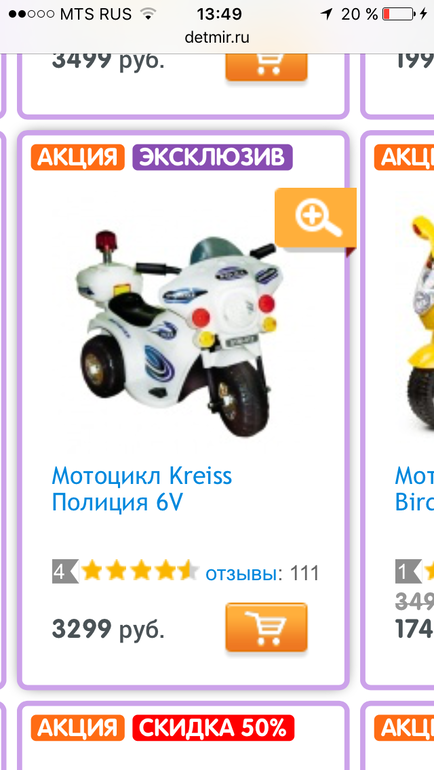Tap the location arrow icon in status bar
The width and height of the screenshot is (434, 770).
326,14
